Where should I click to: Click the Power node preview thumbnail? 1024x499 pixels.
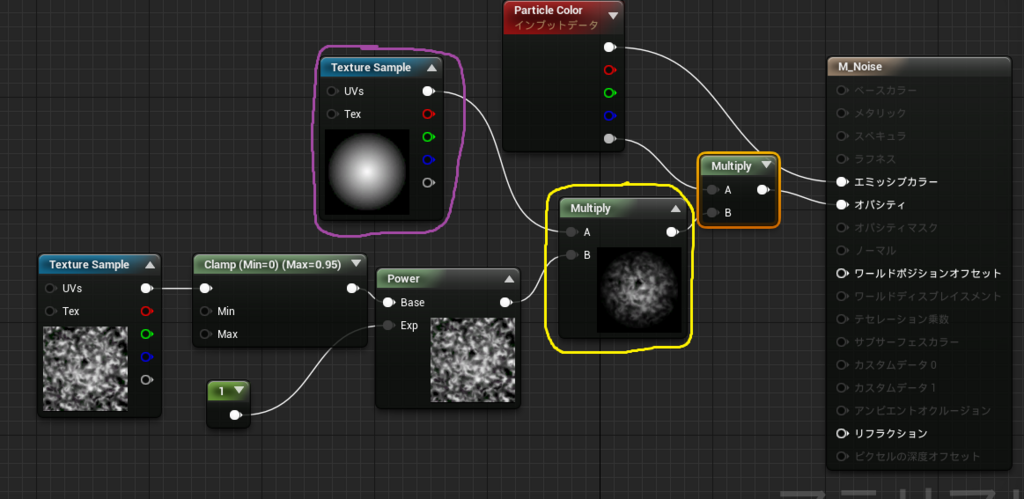[x=473, y=360]
